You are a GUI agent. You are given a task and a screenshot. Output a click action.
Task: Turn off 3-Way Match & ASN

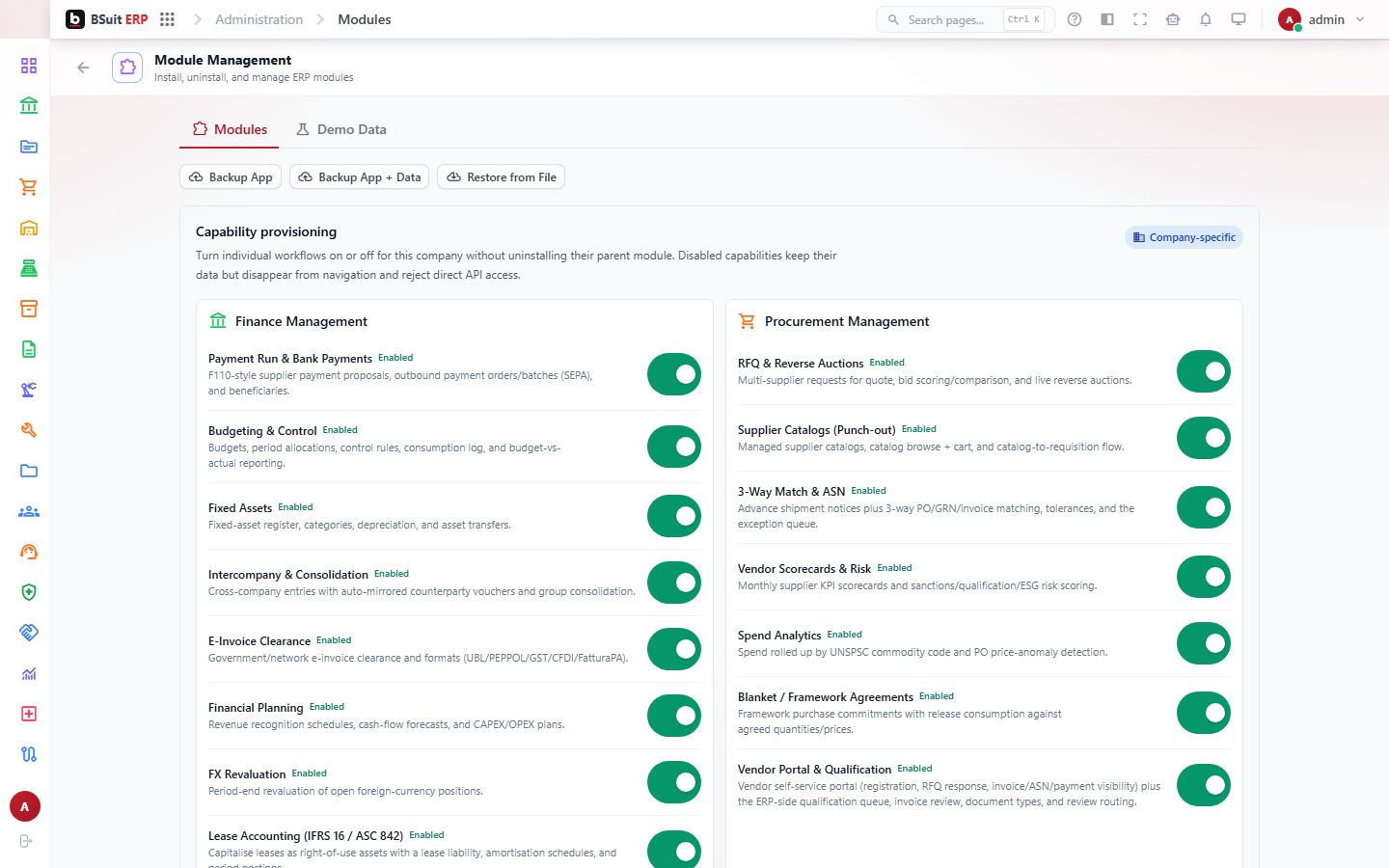coord(1204,507)
